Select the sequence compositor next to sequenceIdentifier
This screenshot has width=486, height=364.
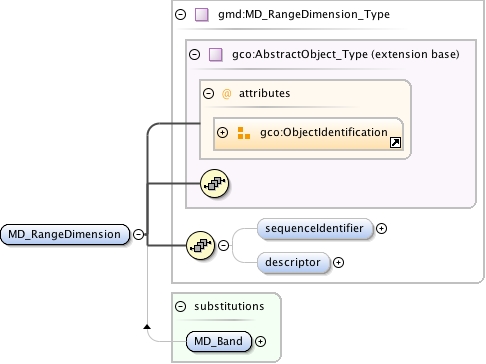pos(200,246)
